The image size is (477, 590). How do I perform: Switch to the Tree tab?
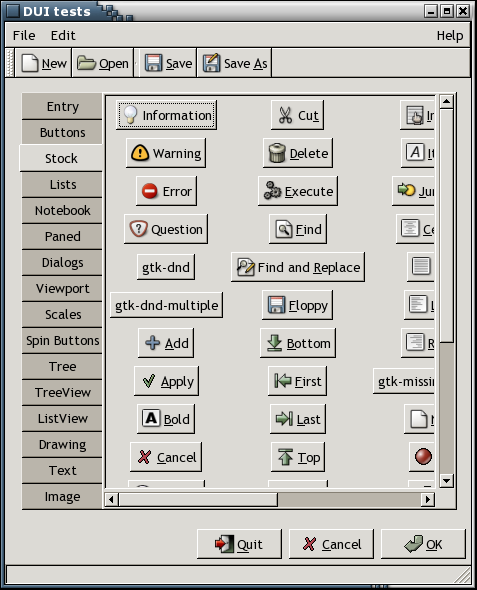tap(62, 366)
